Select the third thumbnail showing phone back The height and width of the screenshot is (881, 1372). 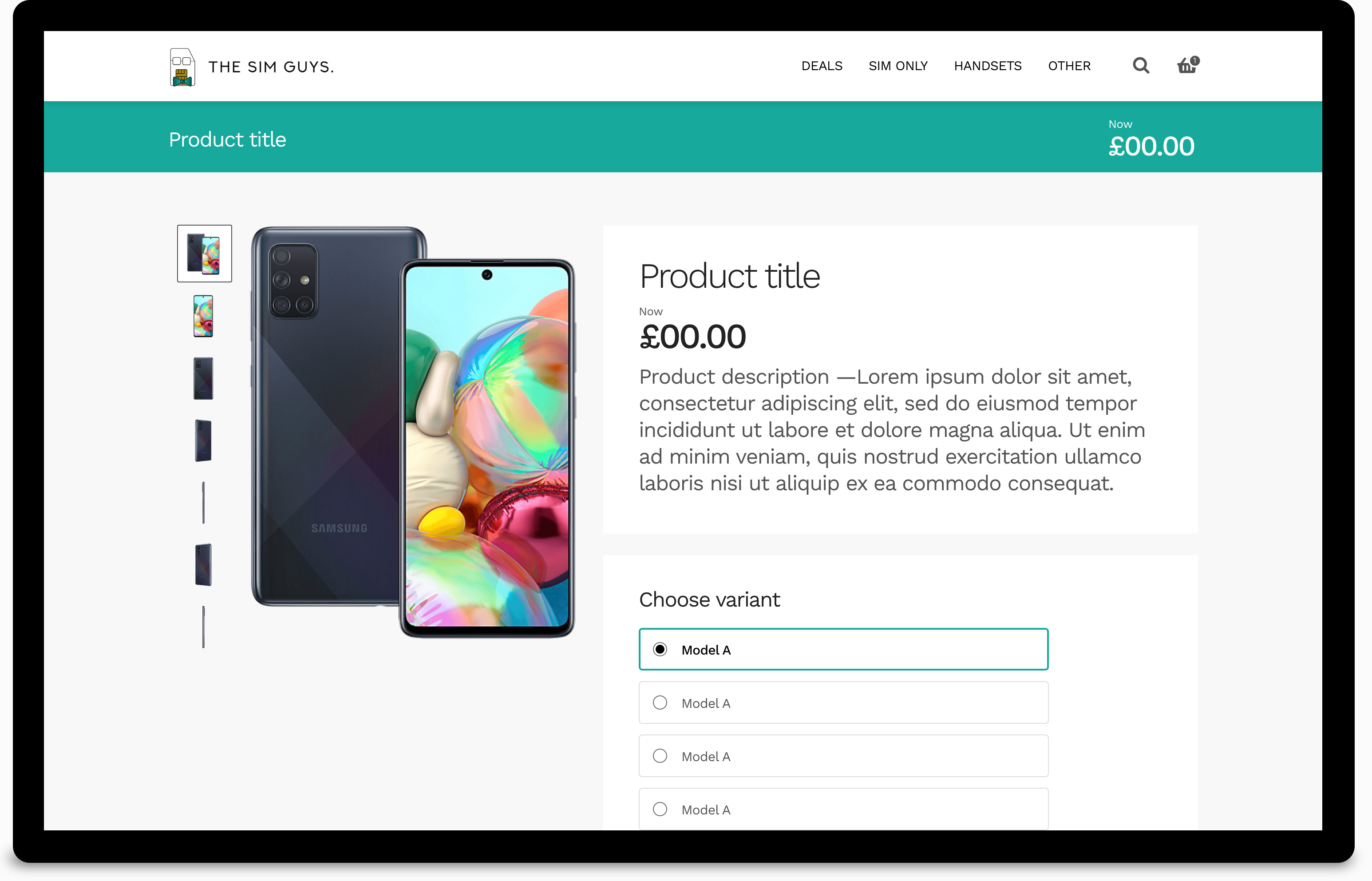coord(203,378)
